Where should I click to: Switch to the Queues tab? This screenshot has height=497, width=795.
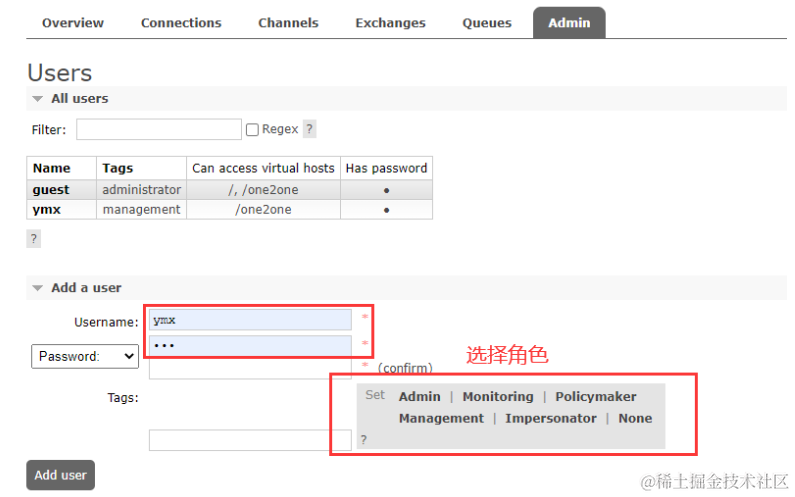tap(487, 23)
